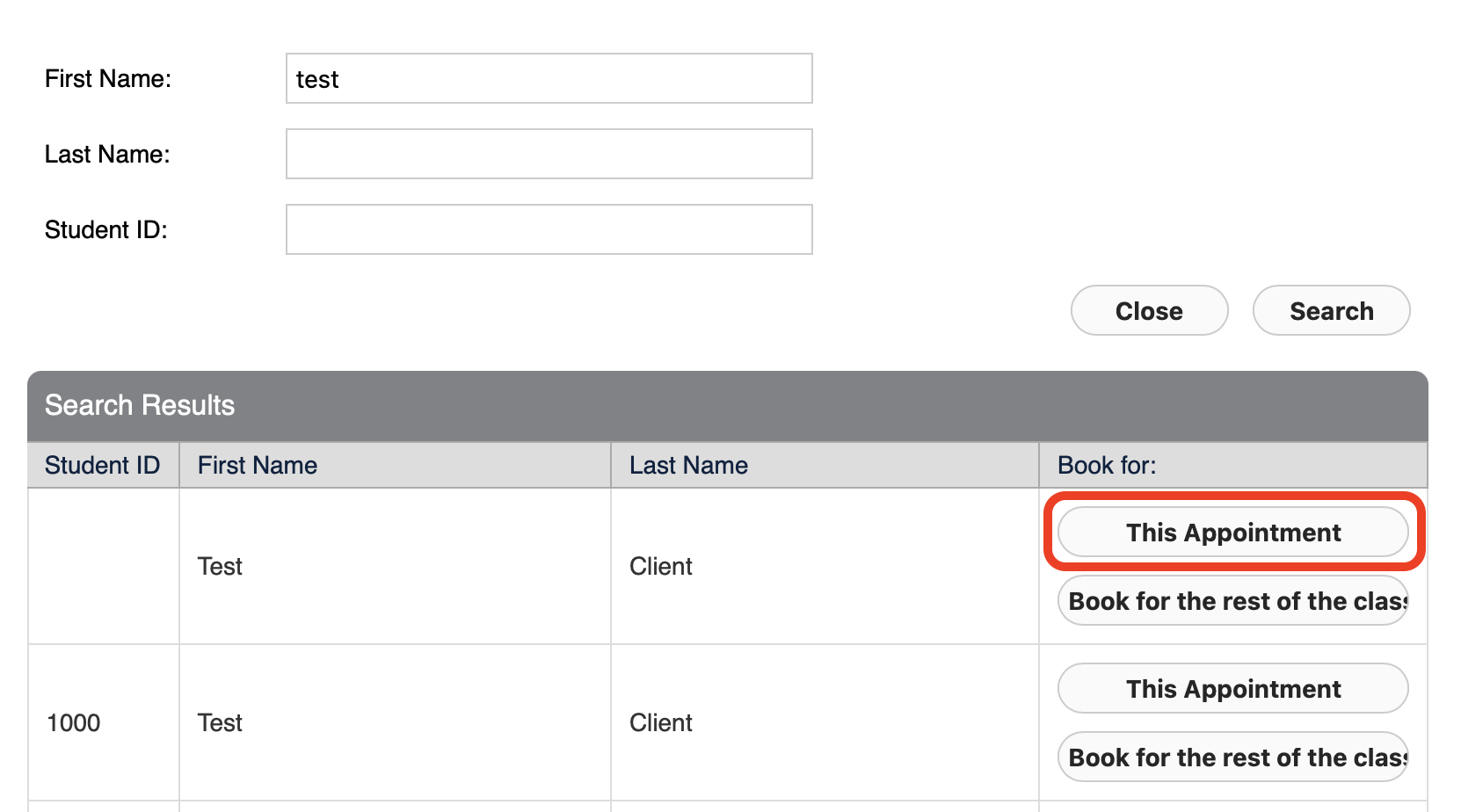The width and height of the screenshot is (1461, 812).
Task: Book This Appointment for student 1000
Action: tap(1232, 689)
